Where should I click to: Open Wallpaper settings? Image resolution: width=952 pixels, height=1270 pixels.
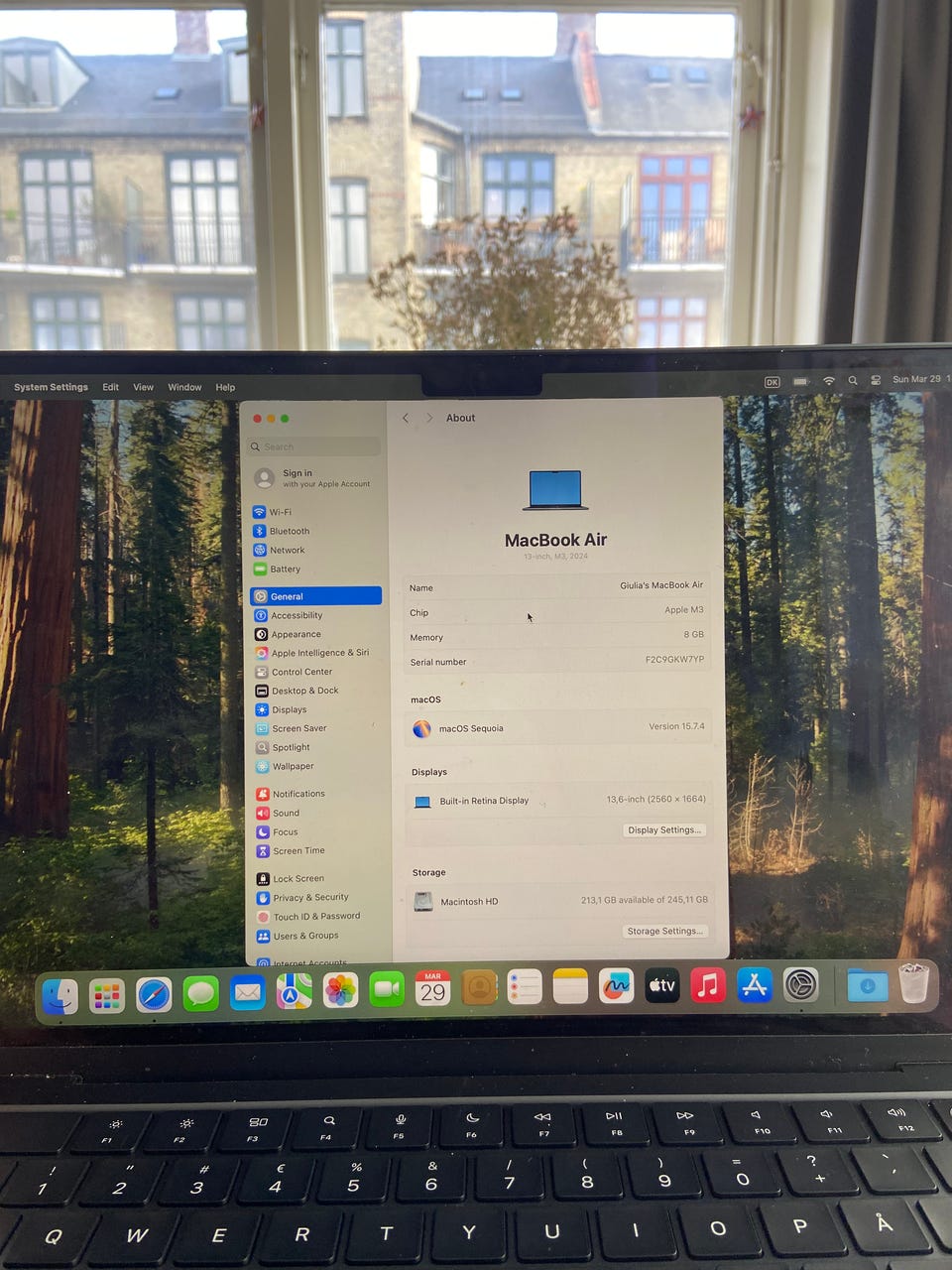(317, 766)
